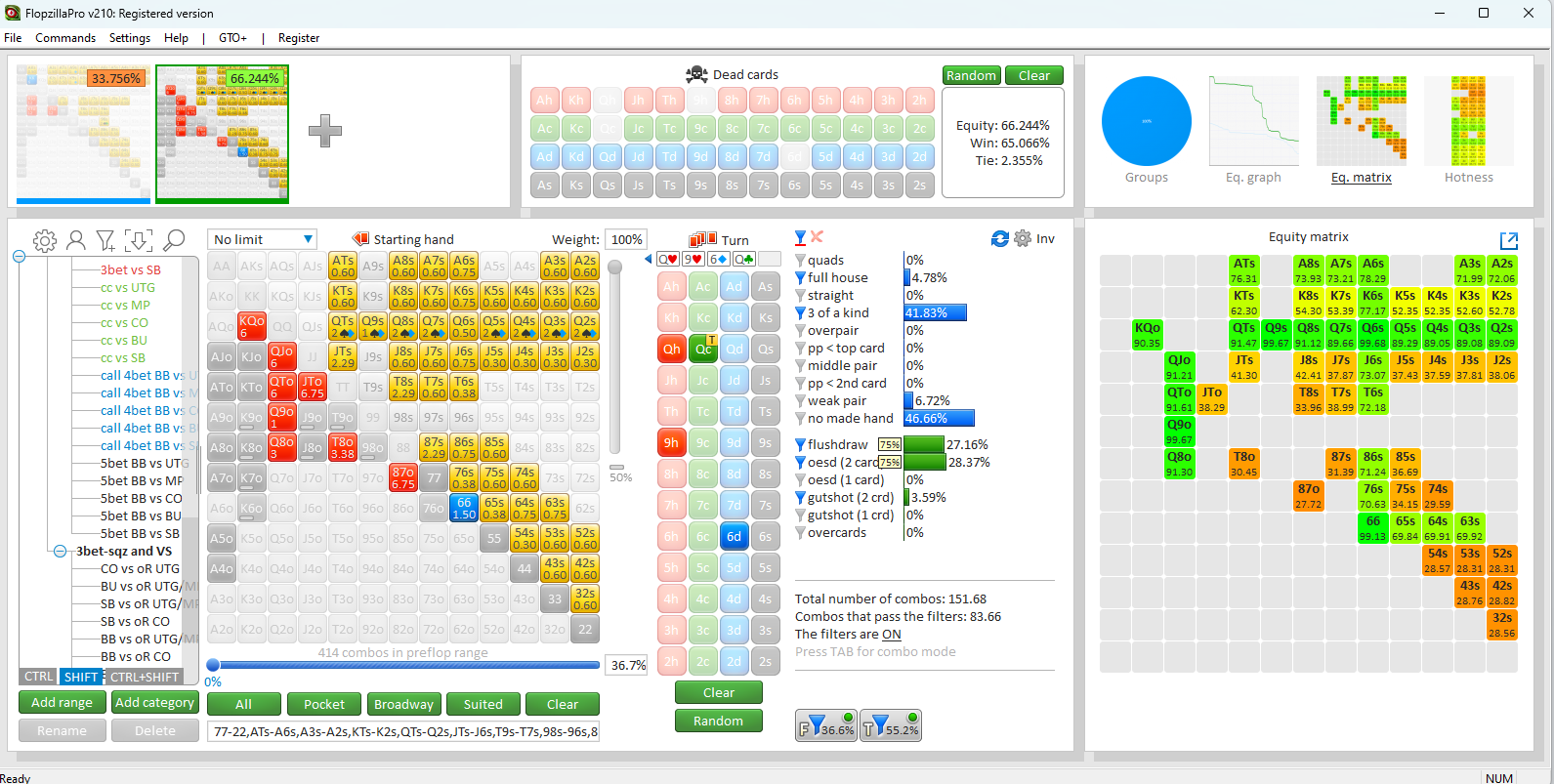Click the red tag Starting hand icon
This screenshot has width=1554, height=784.
(x=360, y=239)
